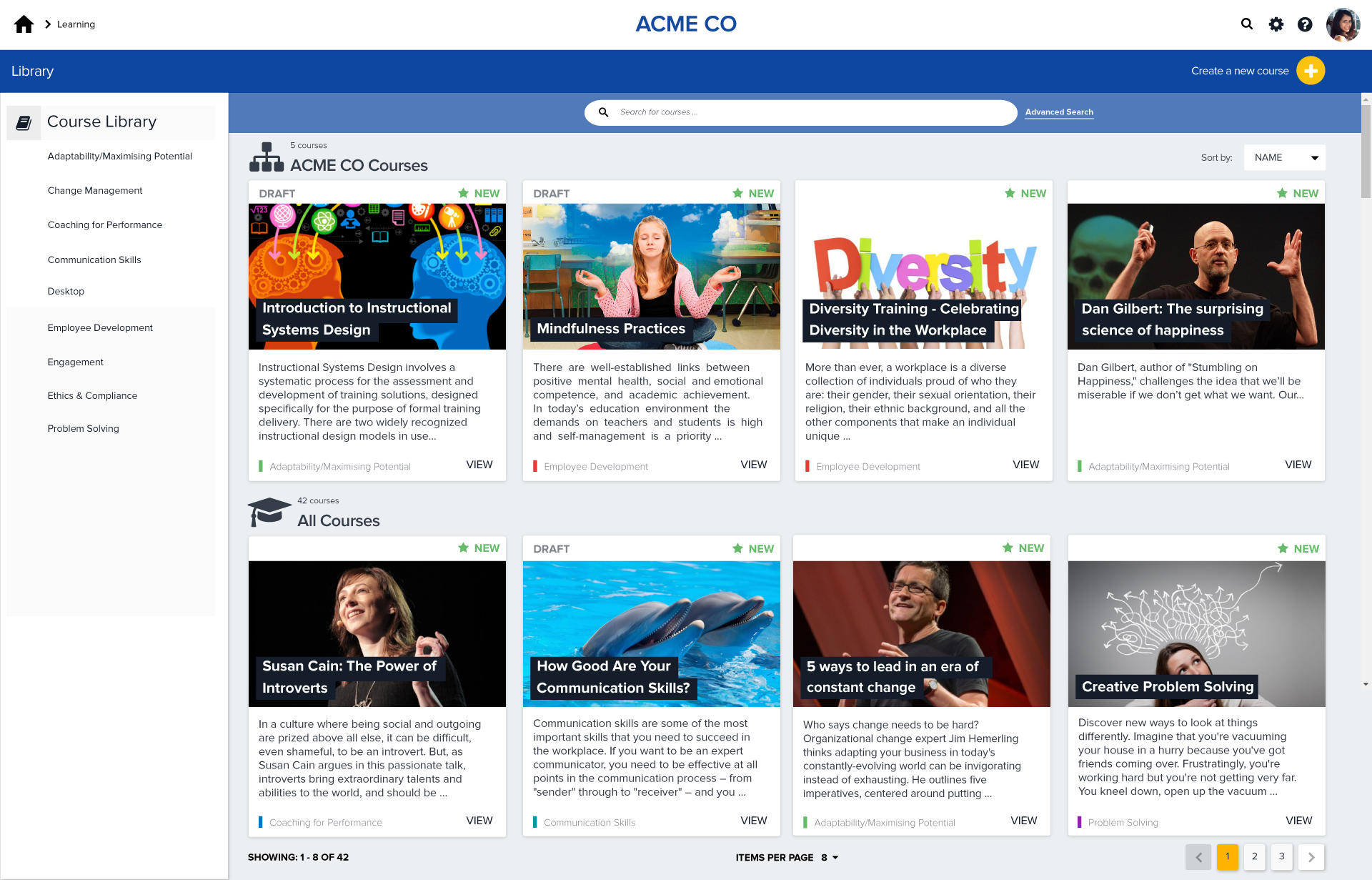Click the ACME CO Courses hierarchy icon
1372x880 pixels.
[x=266, y=157]
